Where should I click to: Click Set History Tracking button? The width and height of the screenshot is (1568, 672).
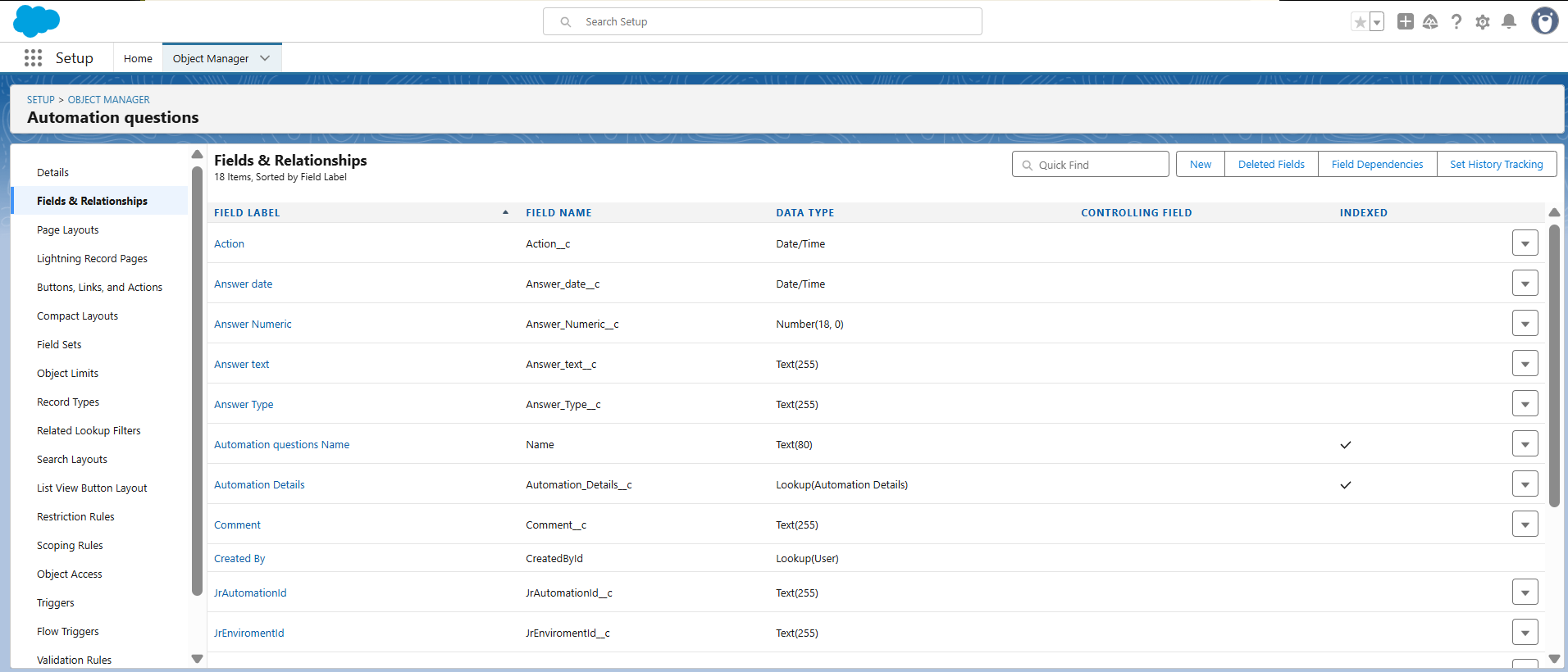[1497, 164]
